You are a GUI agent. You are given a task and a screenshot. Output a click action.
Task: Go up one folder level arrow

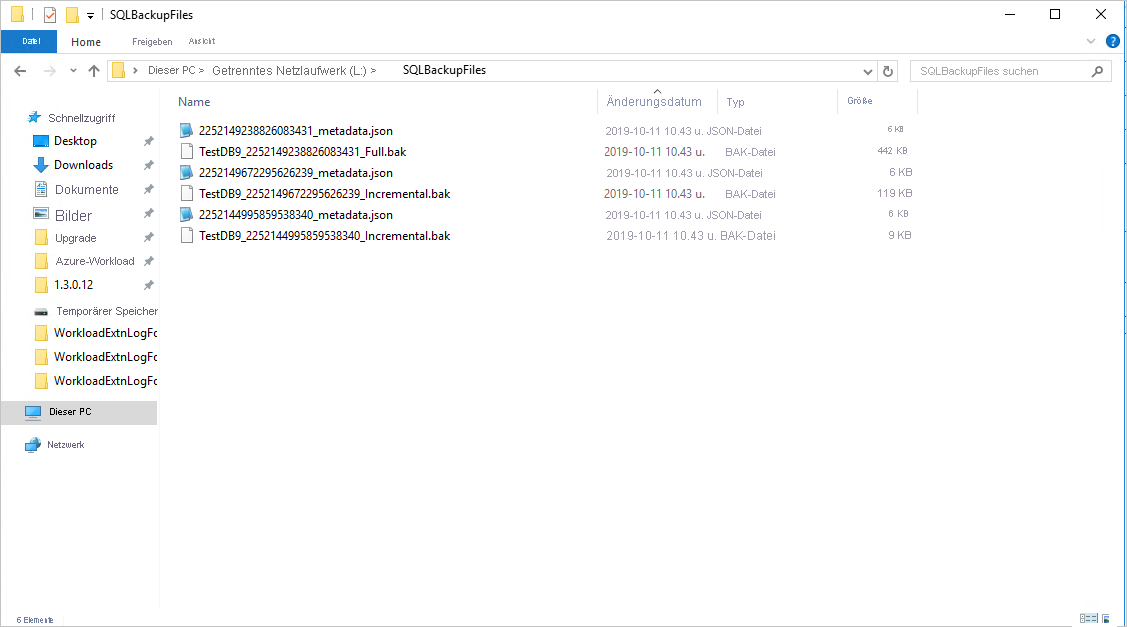coord(93,70)
